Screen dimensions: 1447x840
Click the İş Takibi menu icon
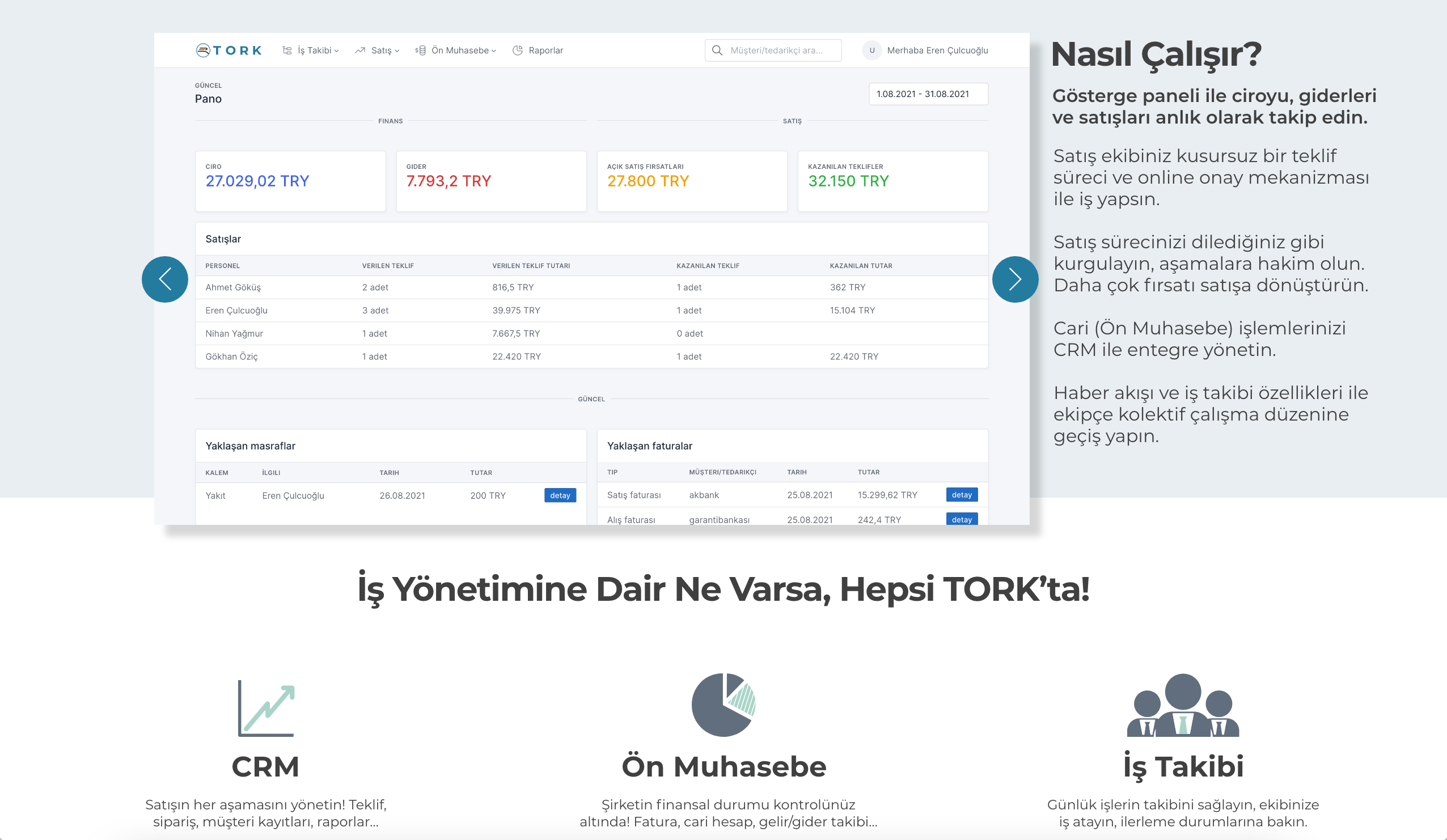287,50
